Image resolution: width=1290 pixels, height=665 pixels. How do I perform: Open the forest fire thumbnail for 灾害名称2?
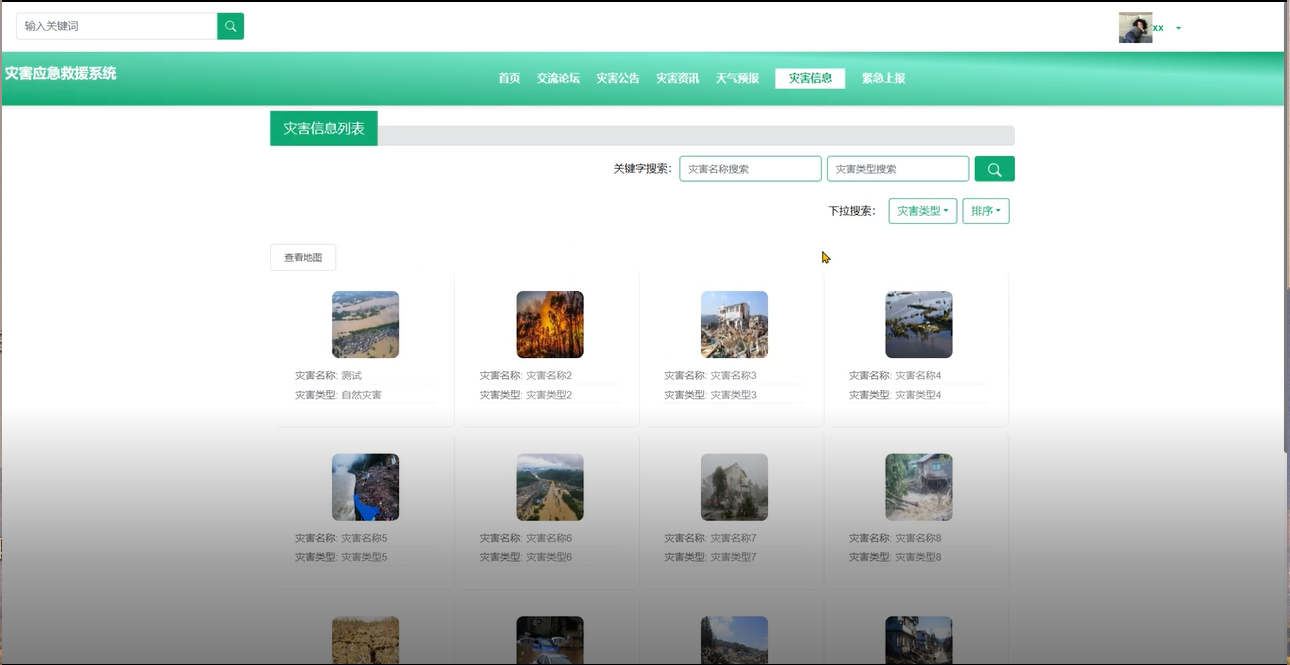550,324
